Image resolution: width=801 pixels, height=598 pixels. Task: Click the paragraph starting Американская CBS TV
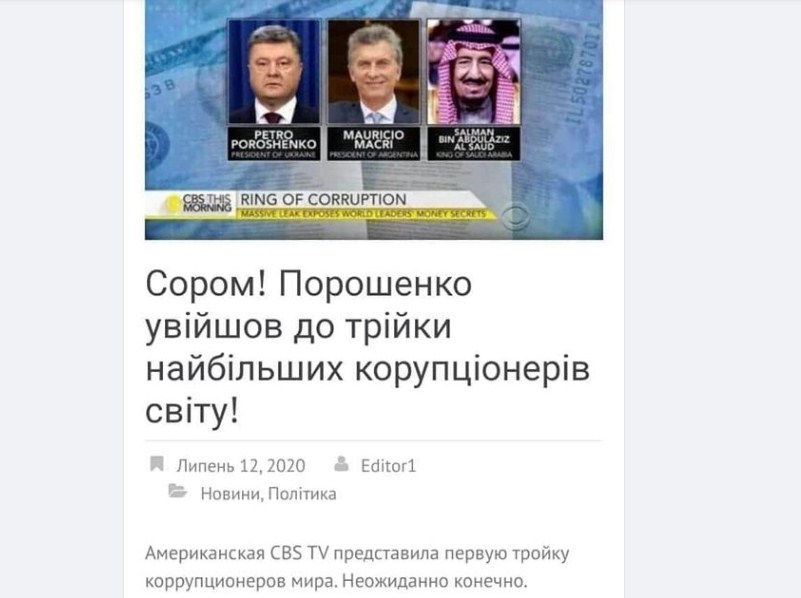[357, 567]
